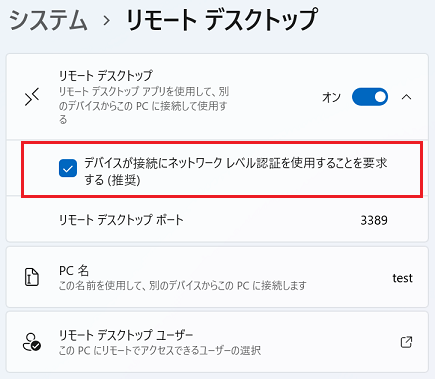435x379 pixels.
Task: Select the リモート デスクトップ page title
Action: 222,20
